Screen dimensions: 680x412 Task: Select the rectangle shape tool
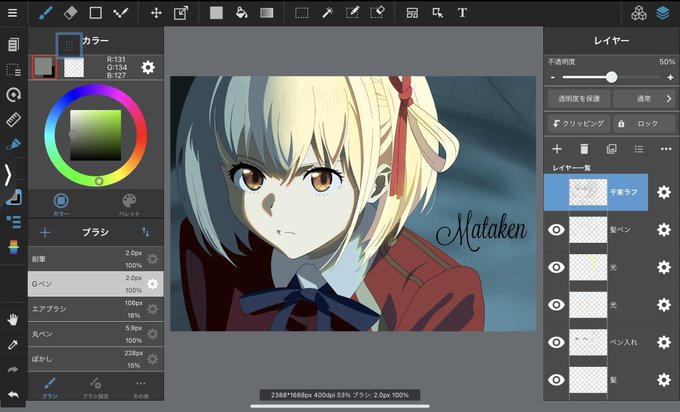click(x=95, y=13)
